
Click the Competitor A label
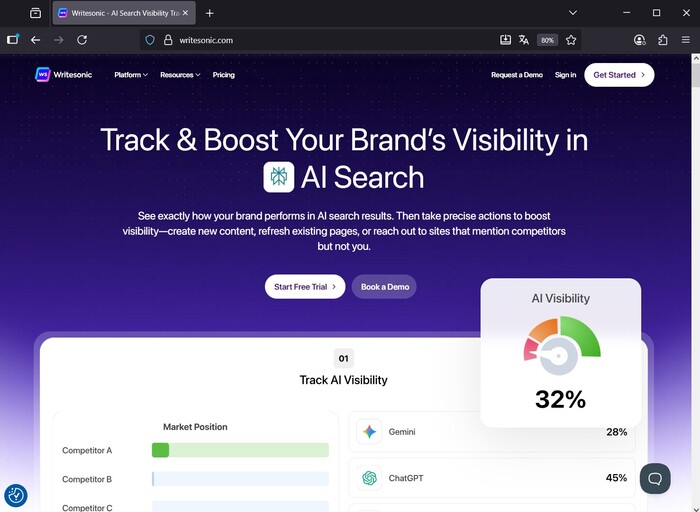coord(87,450)
